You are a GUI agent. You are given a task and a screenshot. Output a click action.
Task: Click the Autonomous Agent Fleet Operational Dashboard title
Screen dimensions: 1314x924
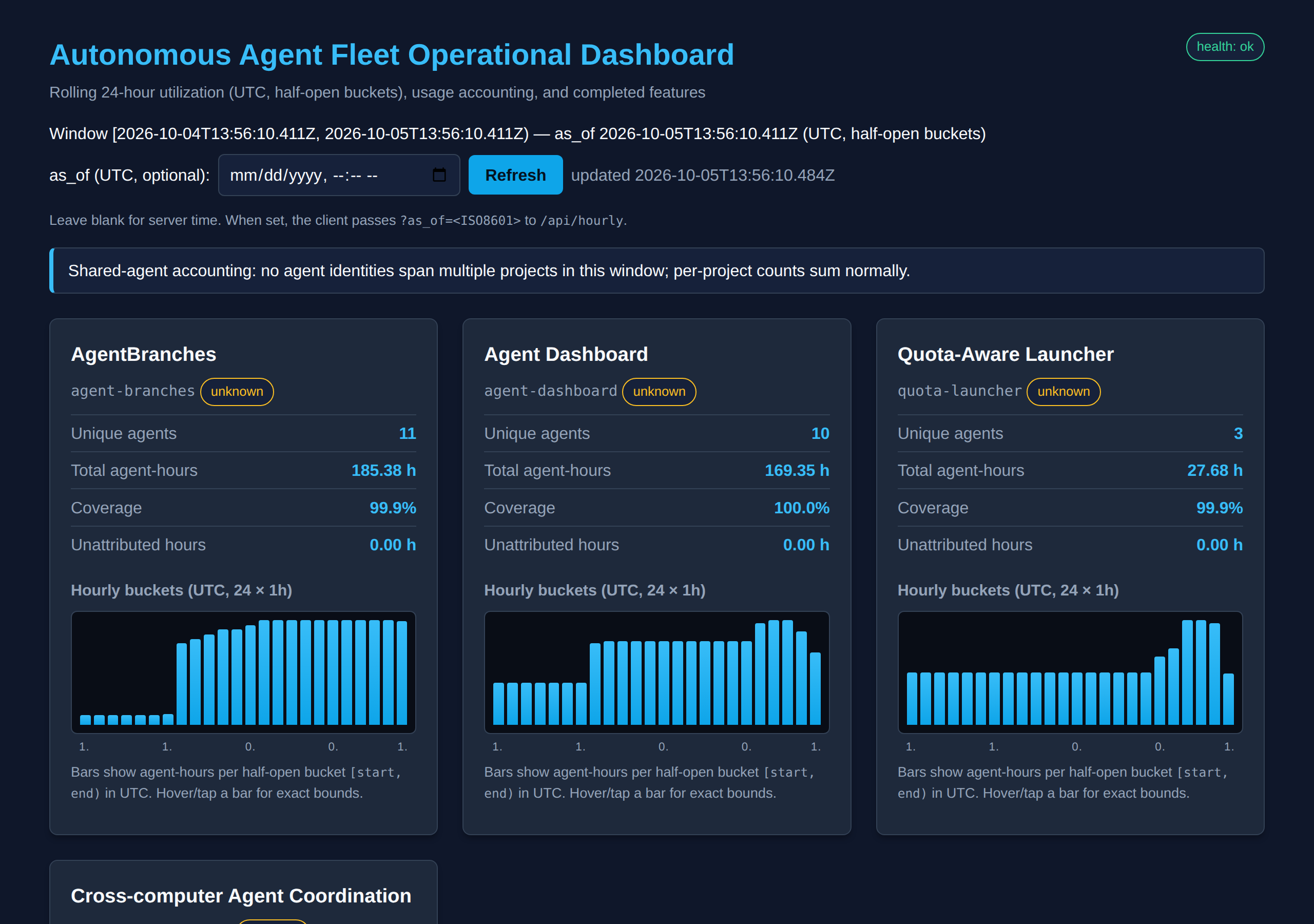coord(392,55)
